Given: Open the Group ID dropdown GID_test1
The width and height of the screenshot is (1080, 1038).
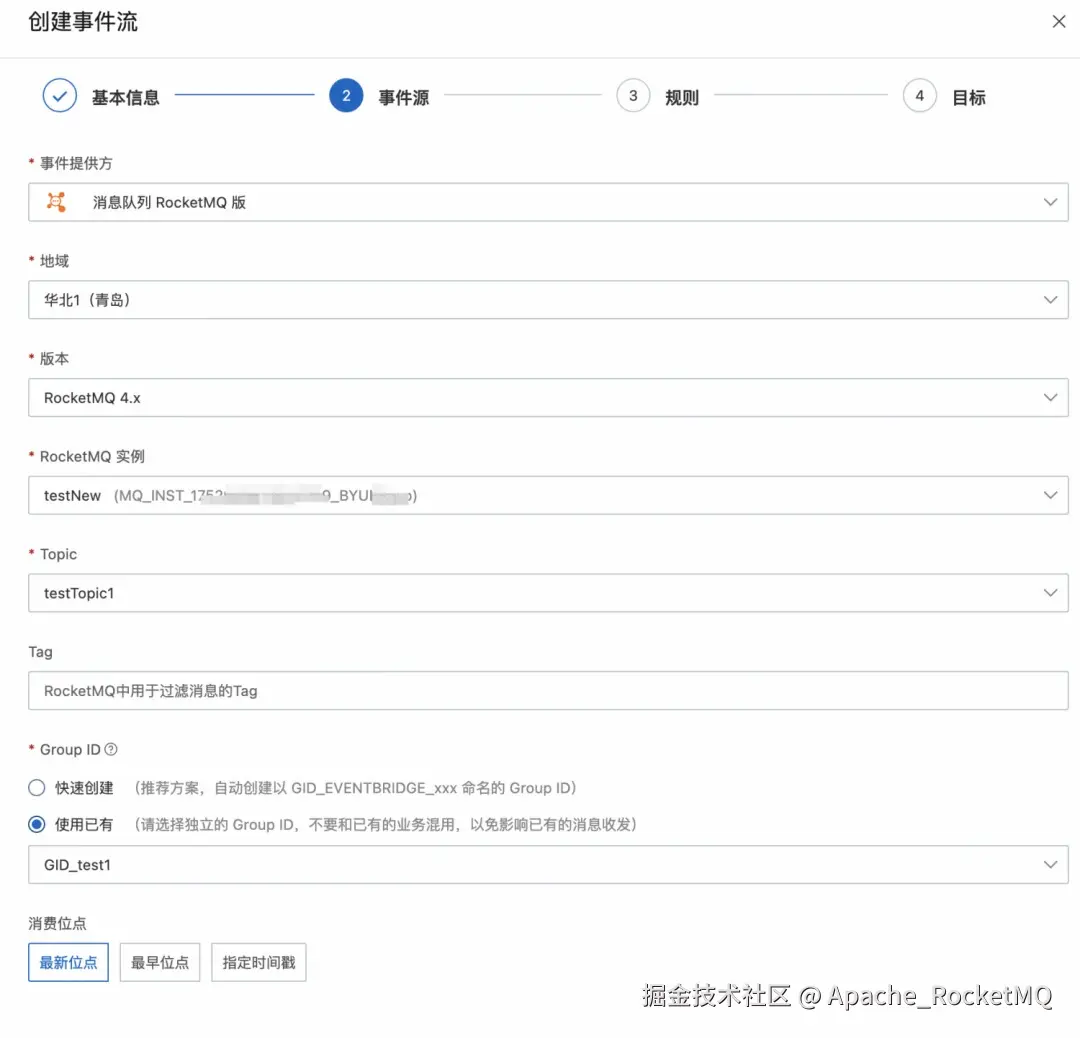Looking at the screenshot, I should point(548,864).
